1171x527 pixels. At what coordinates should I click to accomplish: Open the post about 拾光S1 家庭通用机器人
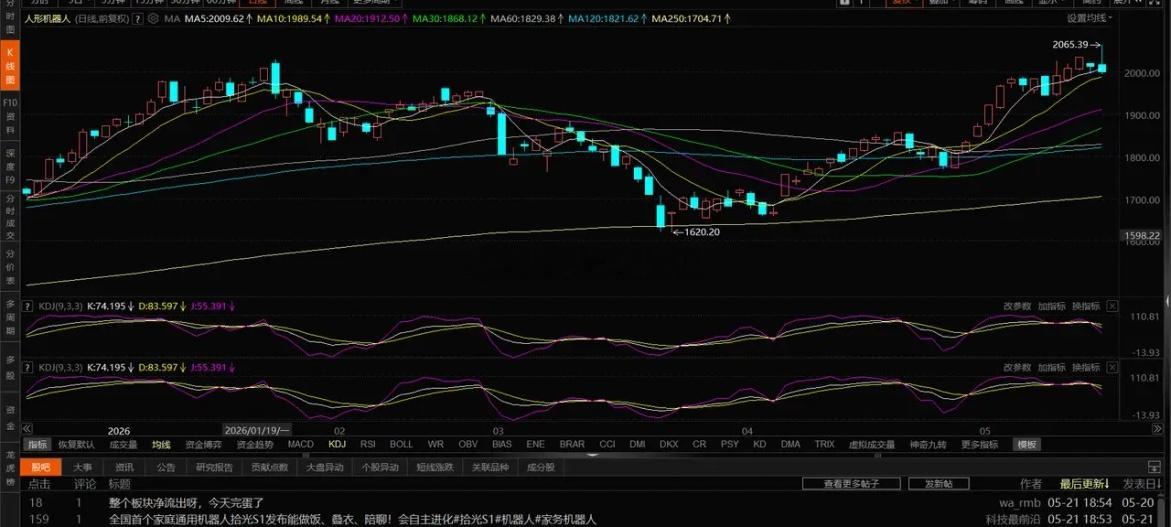[352, 520]
